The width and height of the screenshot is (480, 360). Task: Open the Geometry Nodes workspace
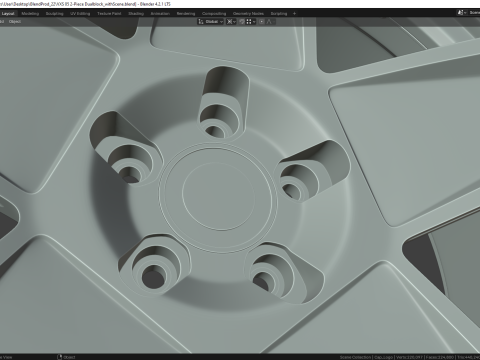tap(248, 14)
